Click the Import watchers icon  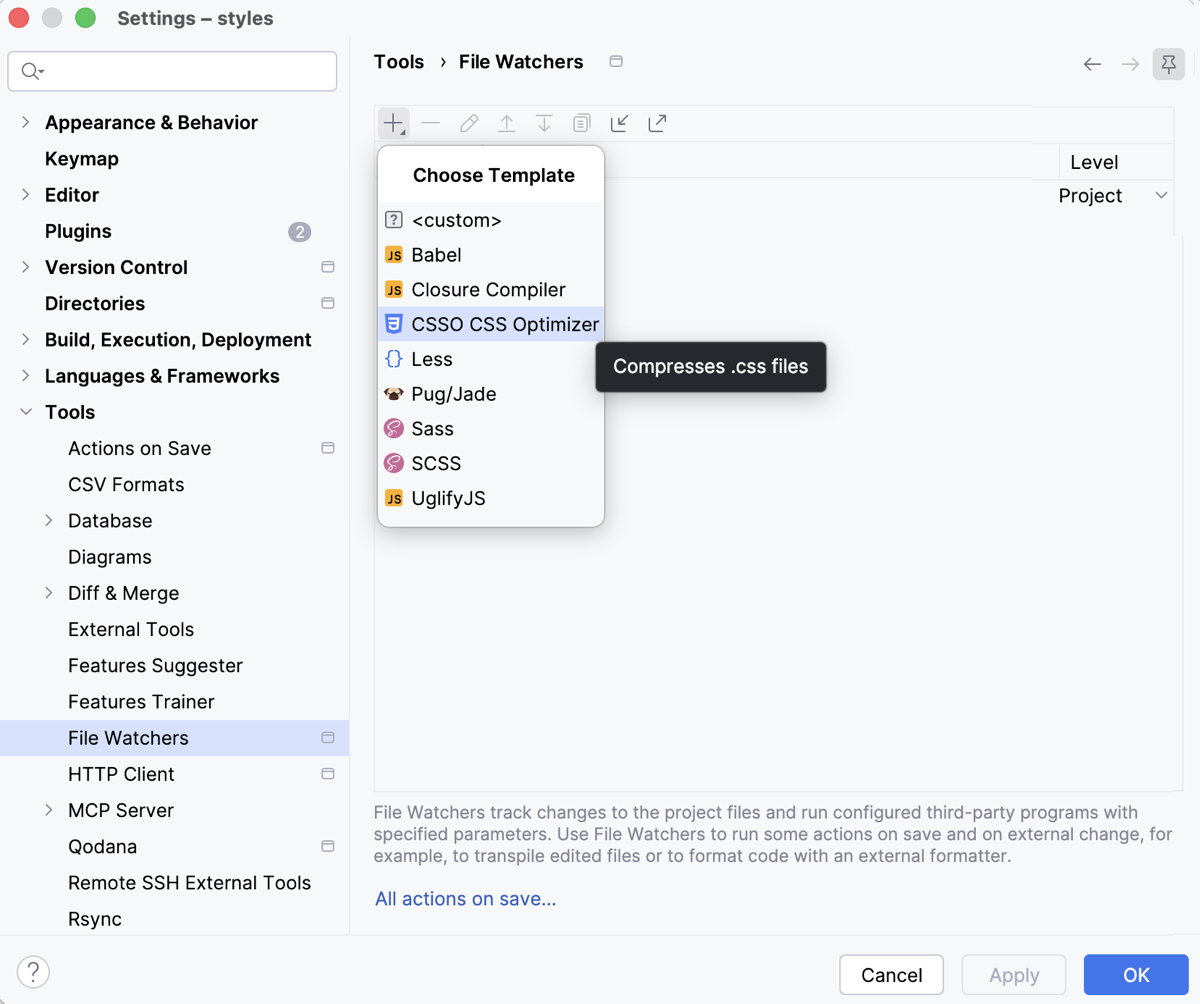620,124
